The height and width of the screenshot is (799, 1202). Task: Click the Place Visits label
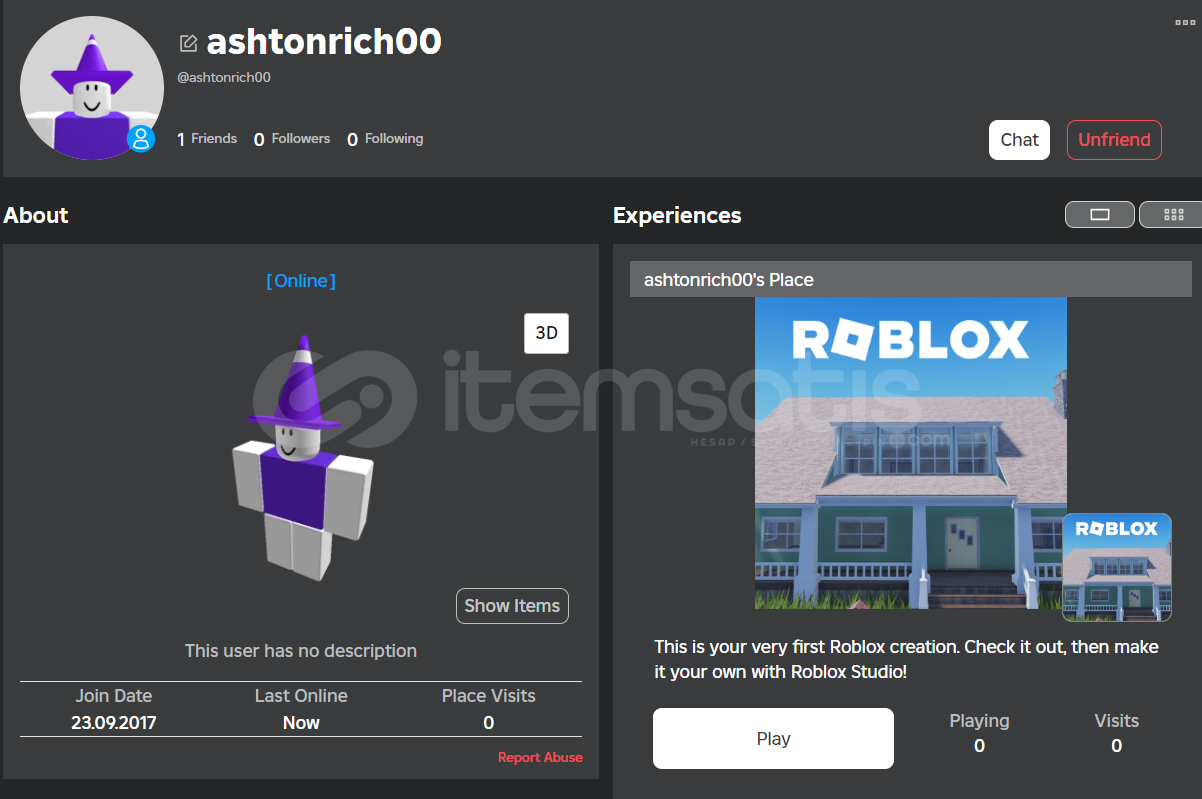(x=489, y=696)
